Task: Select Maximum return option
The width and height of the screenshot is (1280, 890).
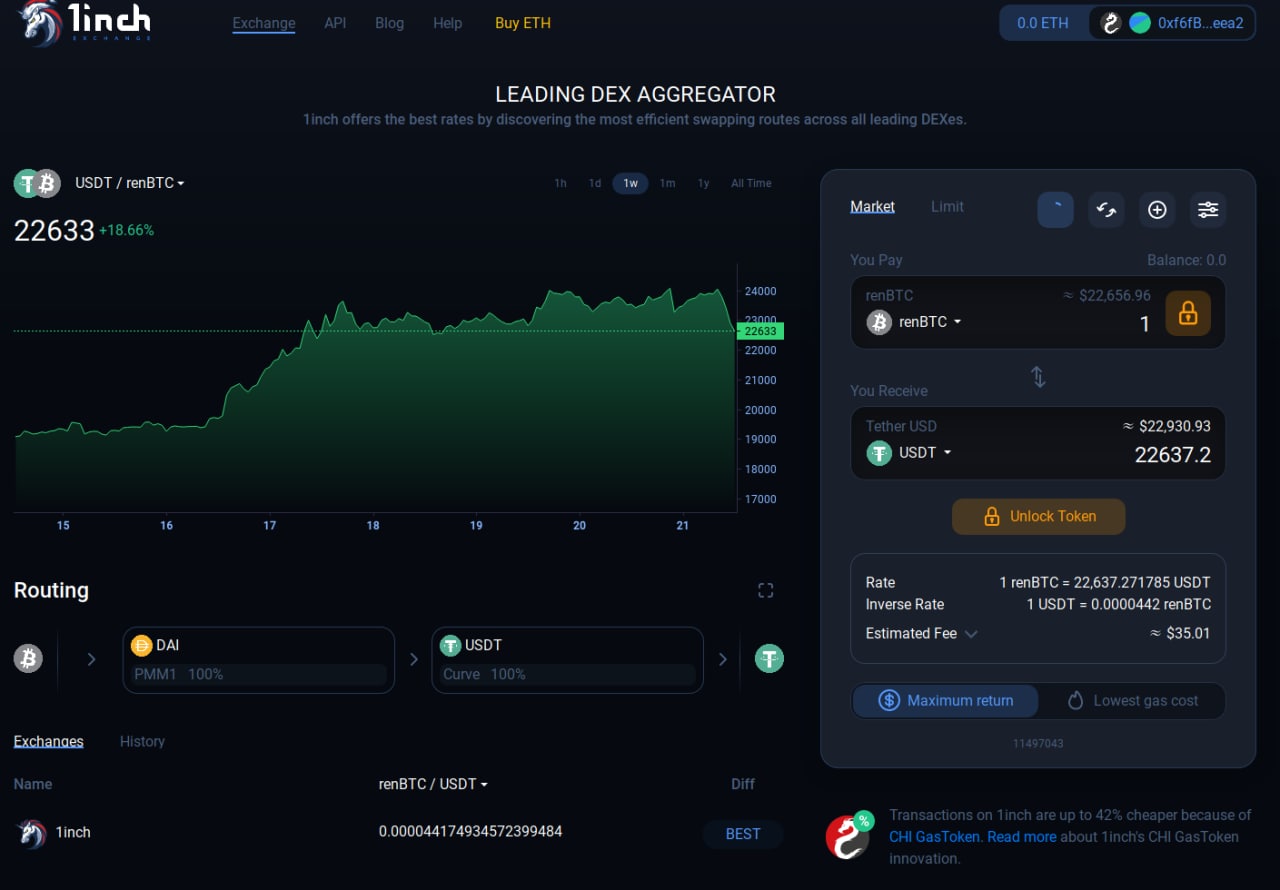Action: pyautogui.click(x=945, y=701)
